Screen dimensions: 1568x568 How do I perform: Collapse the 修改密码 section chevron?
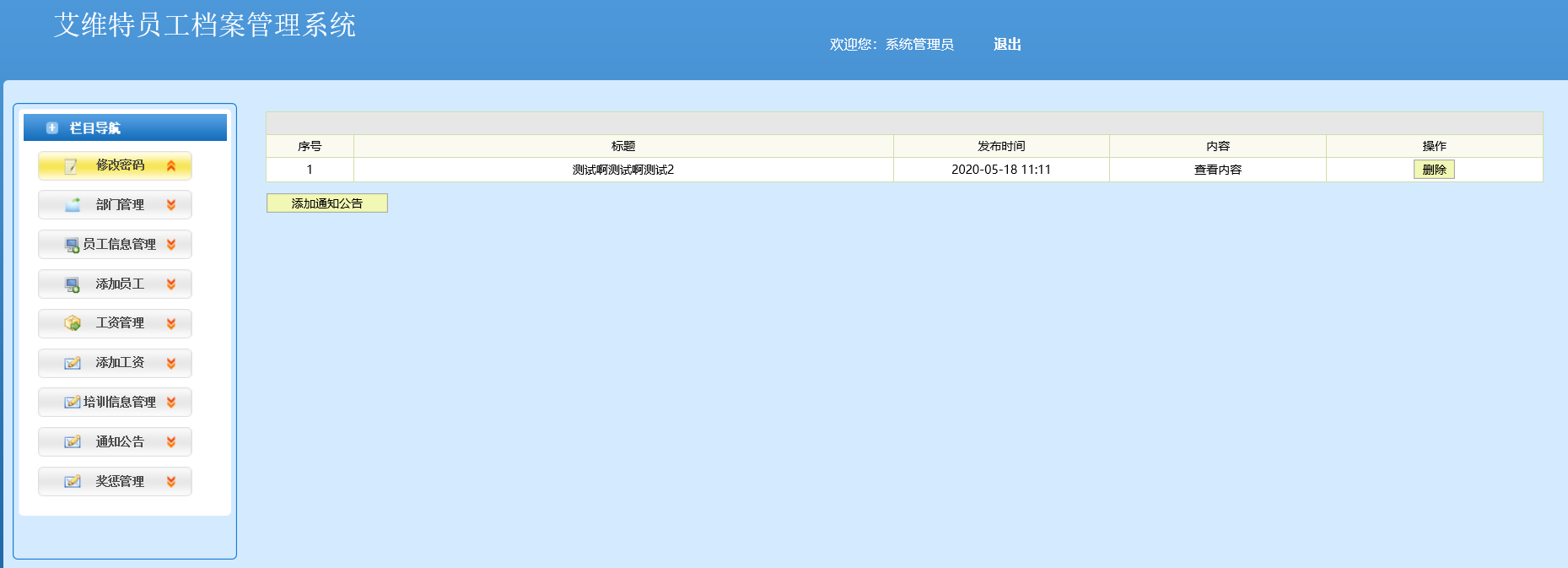point(171,166)
